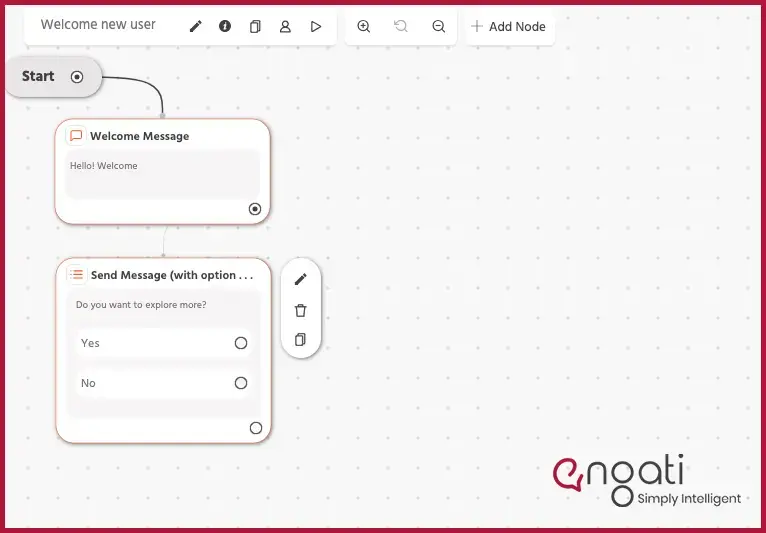Image resolution: width=766 pixels, height=533 pixels.
Task: Click Welcome Message node output connector
Action: (255, 209)
